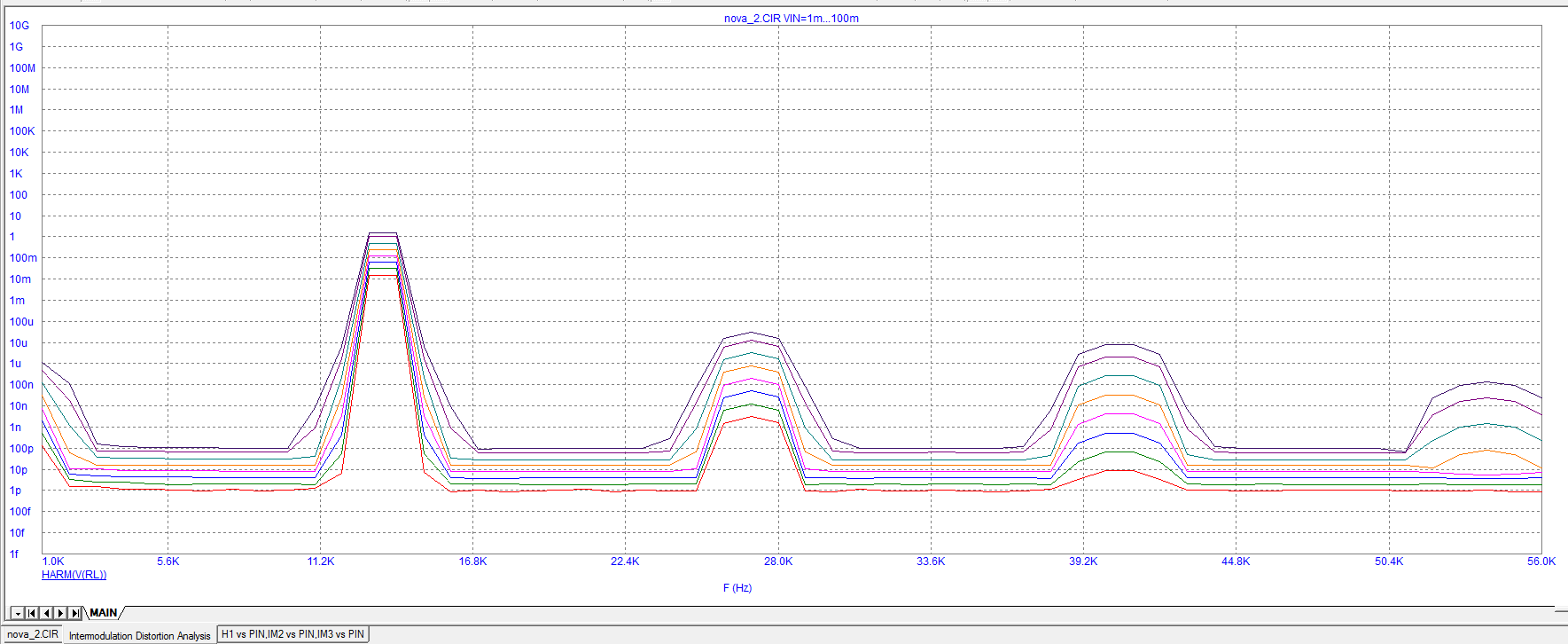Switch to nova_2.CIR window tab
This screenshot has width=1568, height=644.
tap(33, 634)
